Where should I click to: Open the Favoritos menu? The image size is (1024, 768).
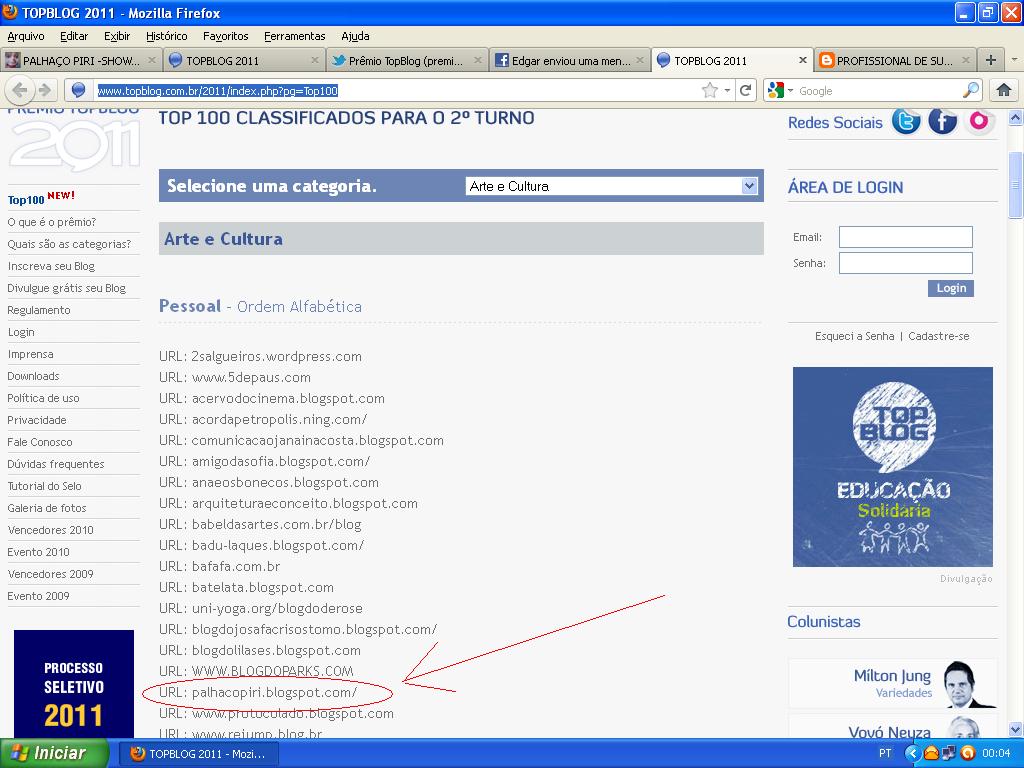(x=225, y=36)
